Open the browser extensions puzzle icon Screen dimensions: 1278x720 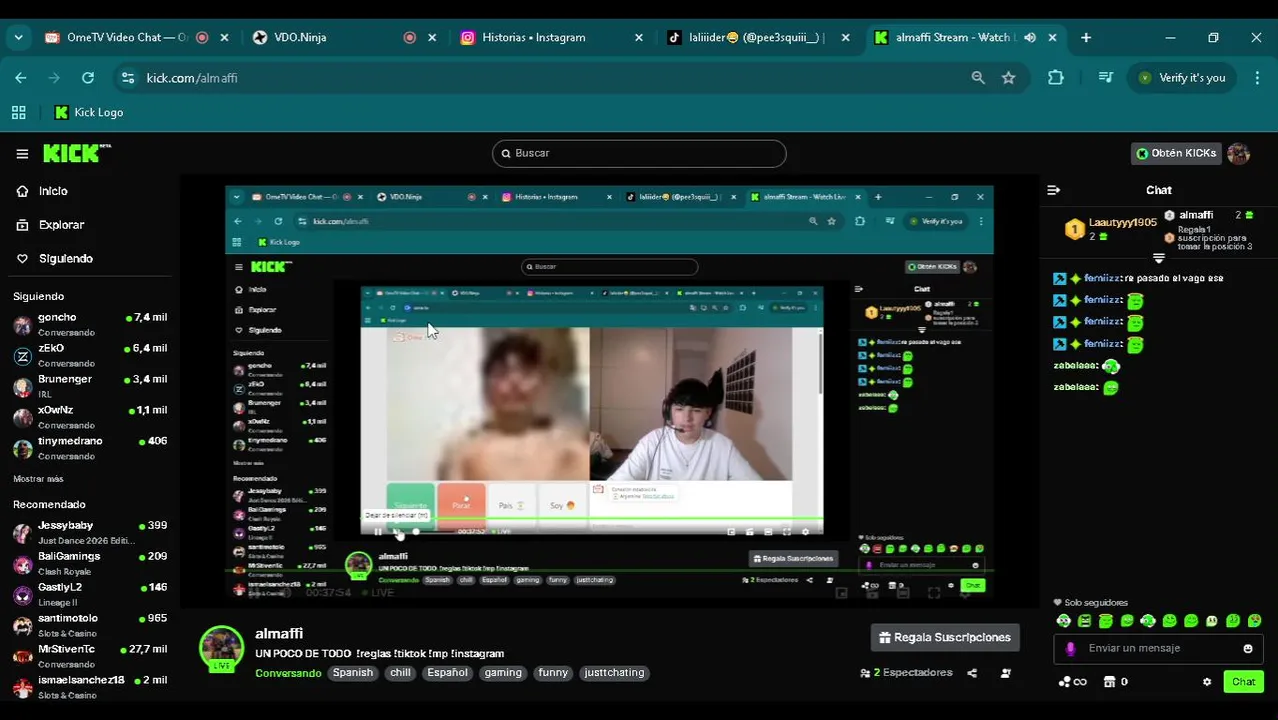tap(1055, 77)
